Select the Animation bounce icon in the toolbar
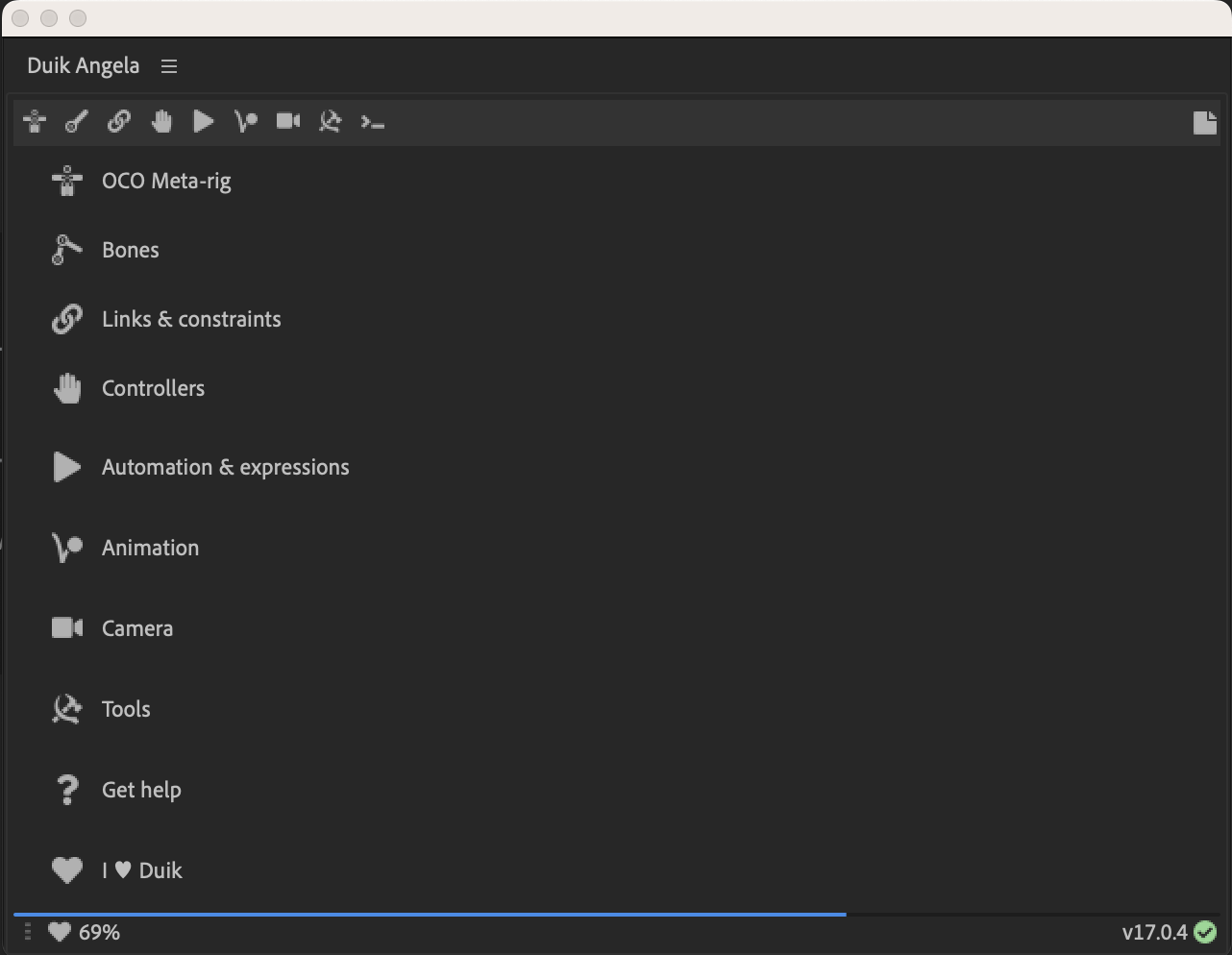Image resolution: width=1232 pixels, height=955 pixels. 246,121
